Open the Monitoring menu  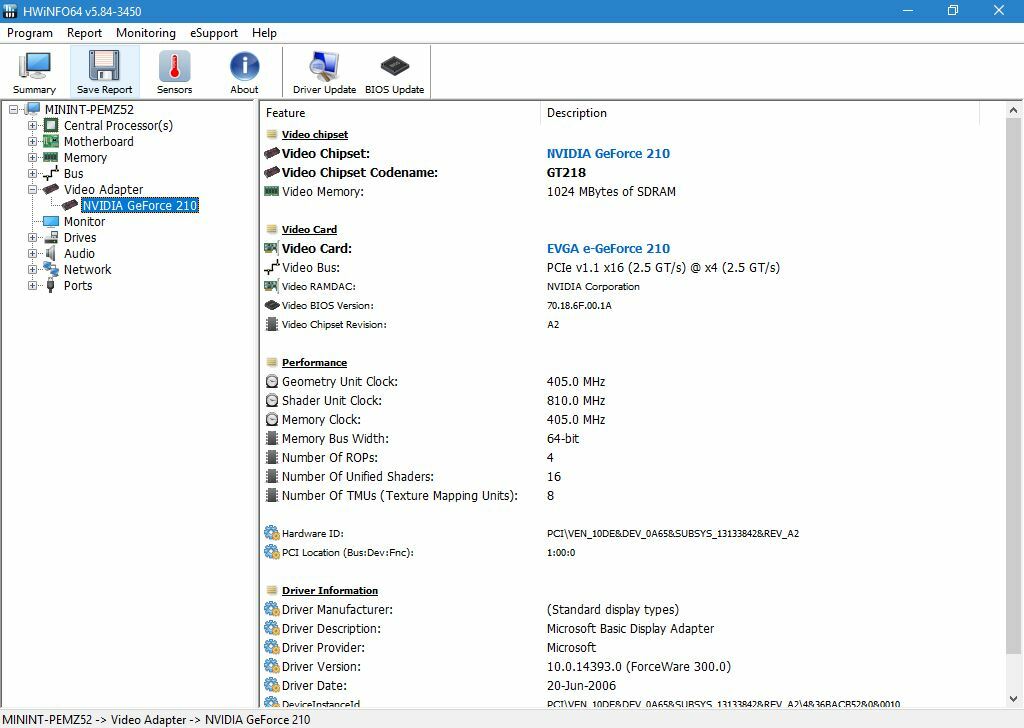click(145, 33)
